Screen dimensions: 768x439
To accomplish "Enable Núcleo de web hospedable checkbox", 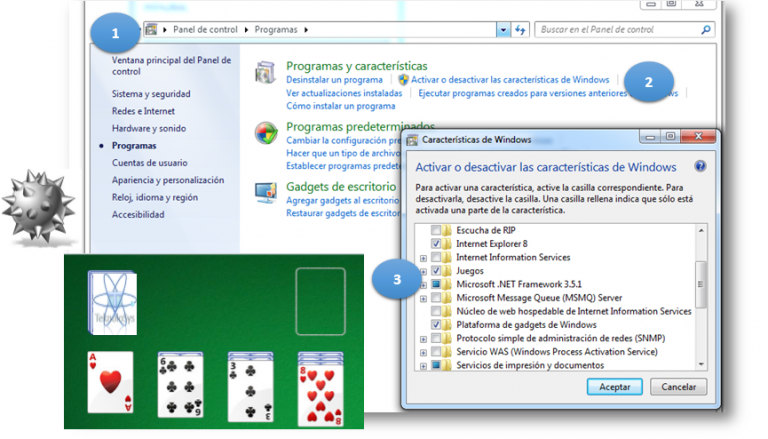I will pos(435,311).
